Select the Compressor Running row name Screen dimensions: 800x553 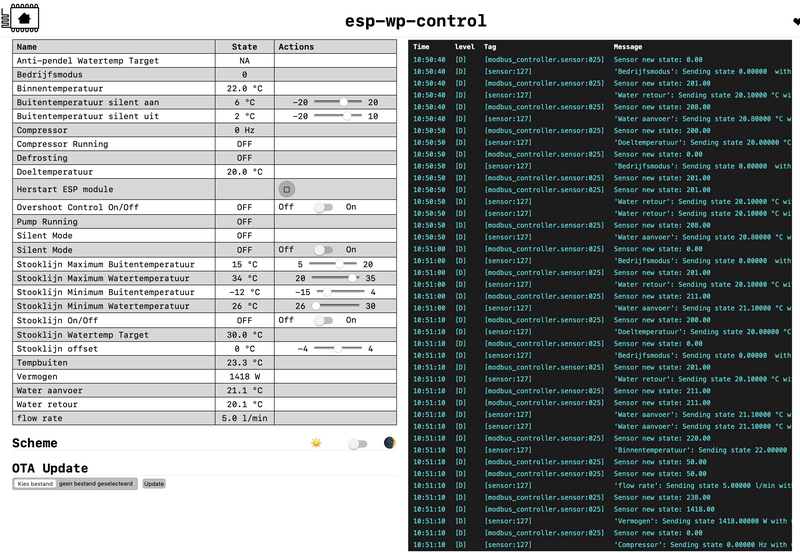pos(62,144)
